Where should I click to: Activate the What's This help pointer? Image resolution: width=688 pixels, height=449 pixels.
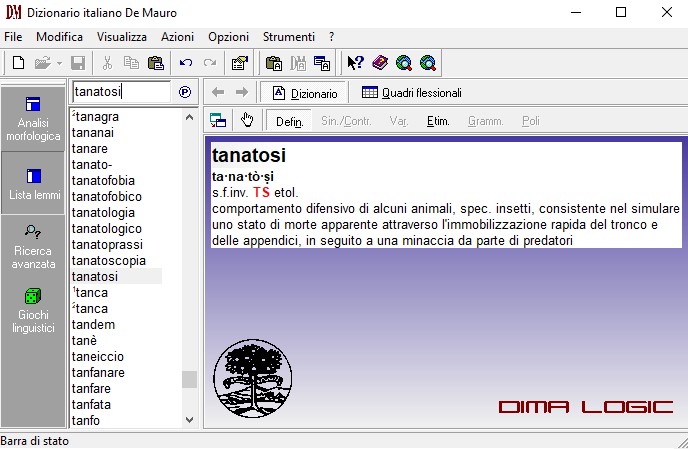point(355,63)
